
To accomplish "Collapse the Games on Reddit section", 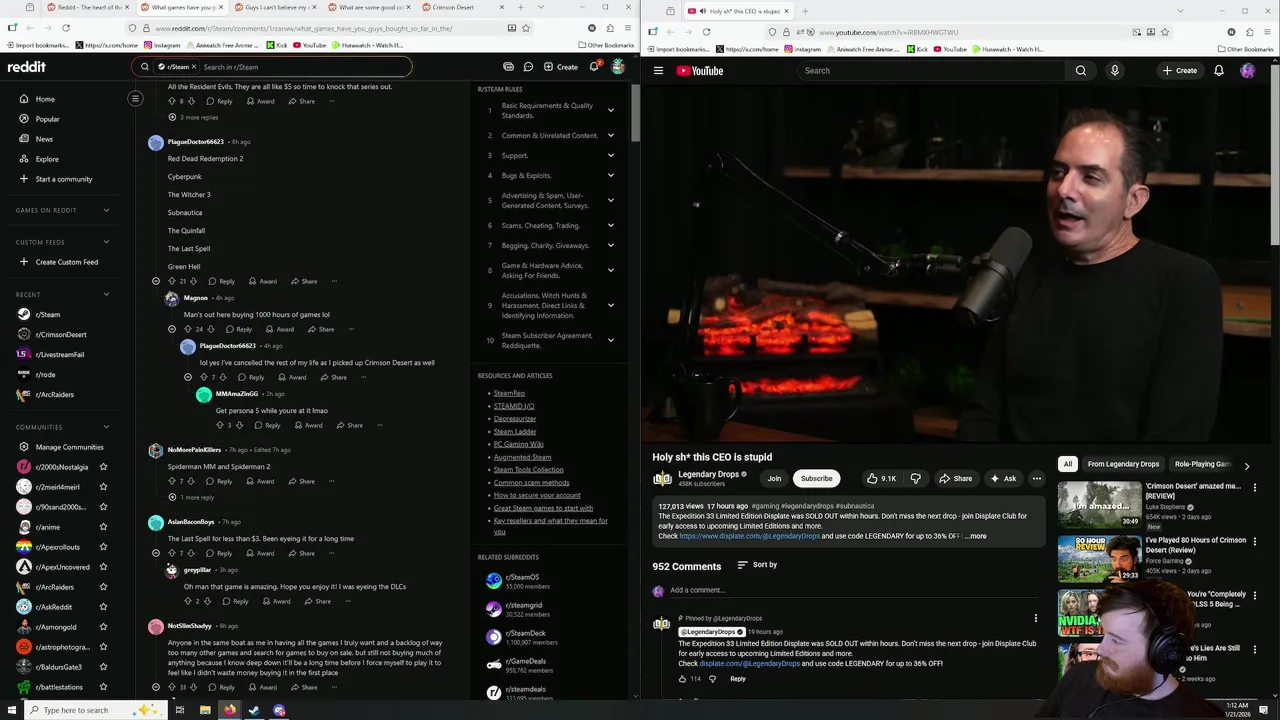I will point(106,210).
